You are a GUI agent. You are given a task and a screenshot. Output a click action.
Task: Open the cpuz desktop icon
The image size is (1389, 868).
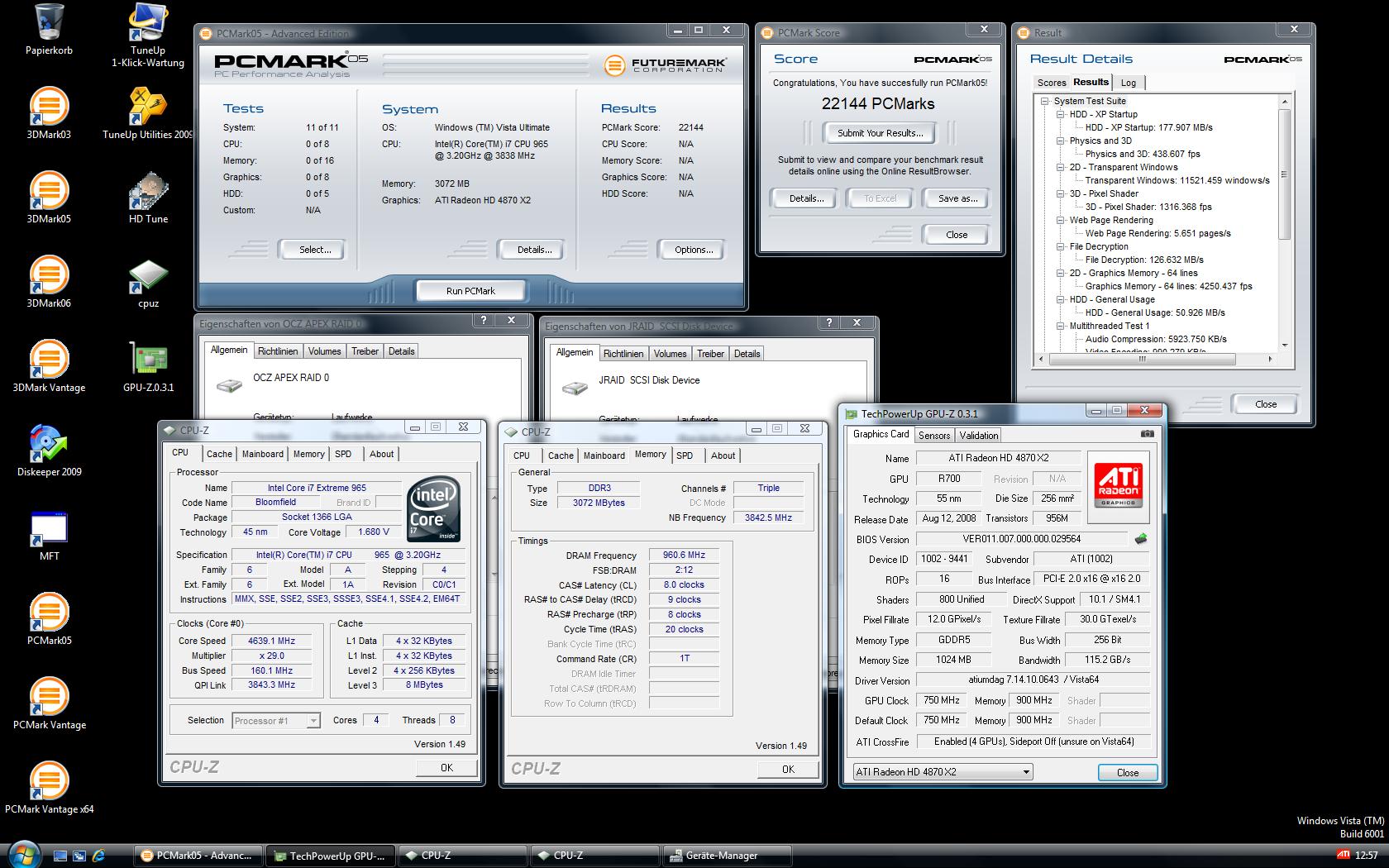click(148, 284)
